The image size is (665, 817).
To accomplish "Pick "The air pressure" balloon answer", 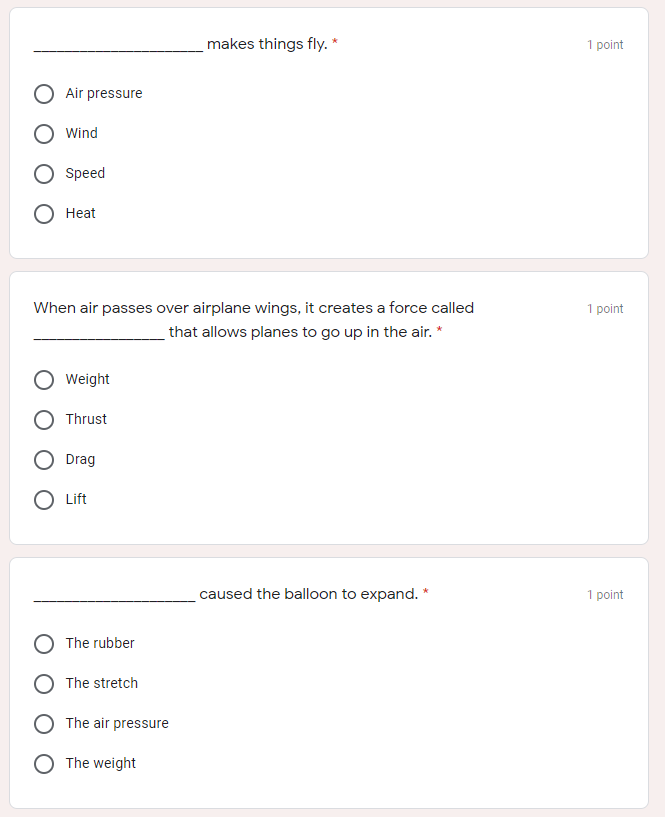I will coord(44,724).
